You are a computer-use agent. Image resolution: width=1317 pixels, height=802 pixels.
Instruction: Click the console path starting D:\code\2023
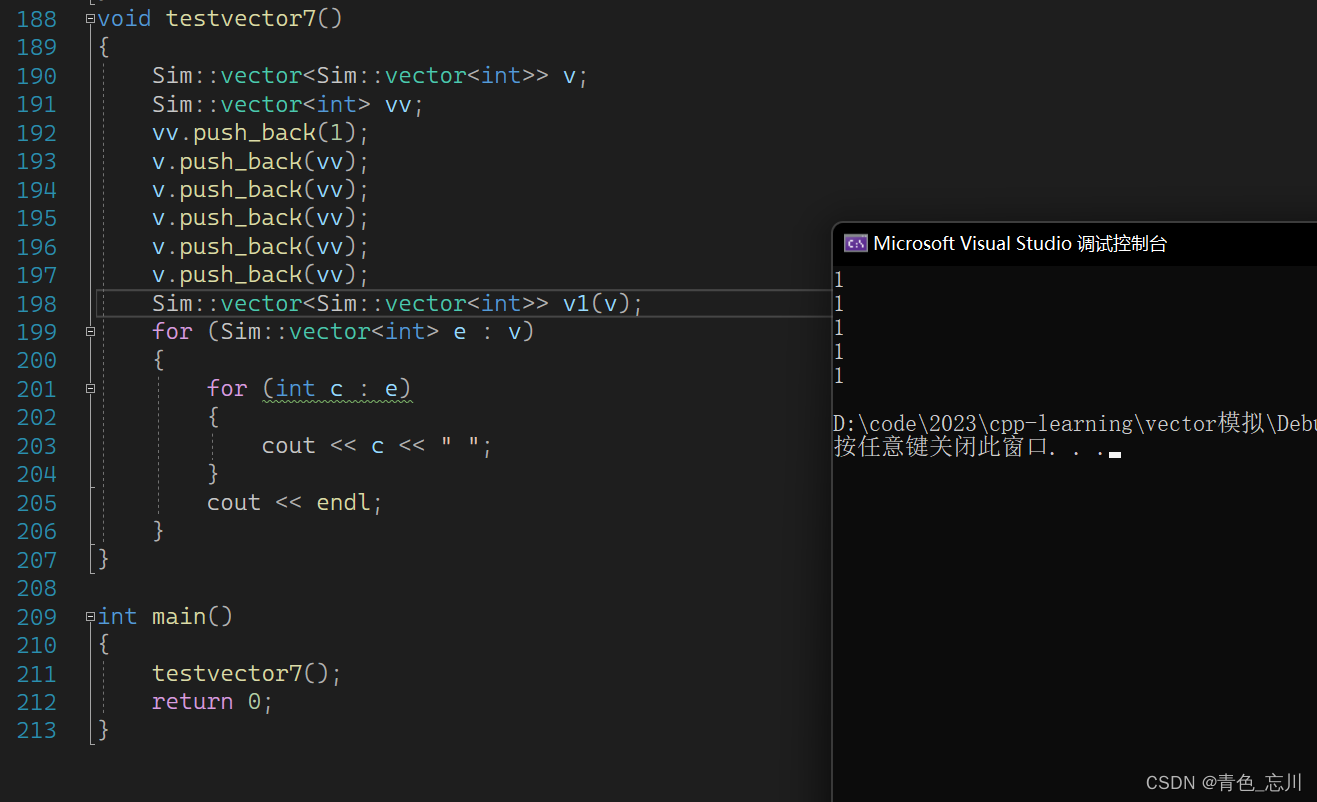point(1074,424)
